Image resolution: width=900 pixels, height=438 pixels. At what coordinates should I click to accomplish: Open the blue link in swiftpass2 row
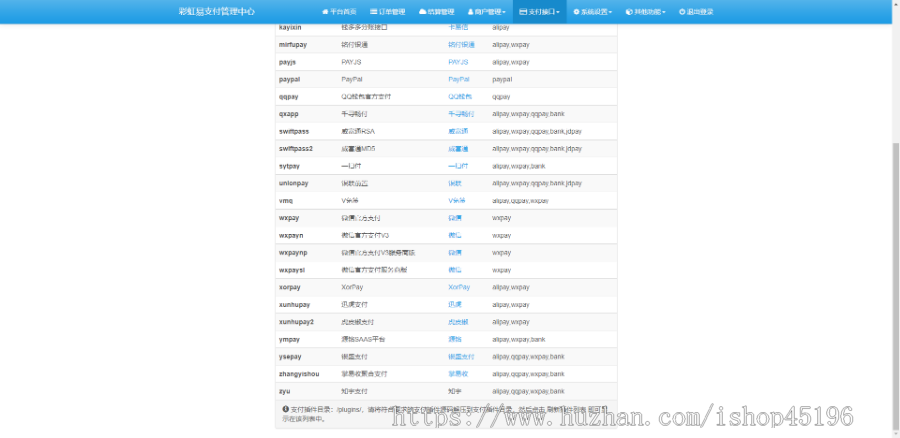click(x=458, y=149)
